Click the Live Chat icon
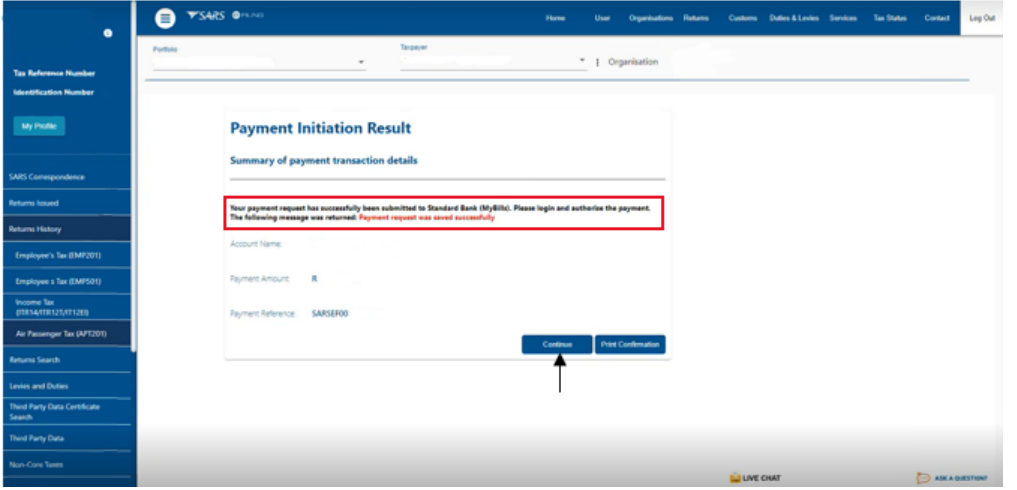Screen dimensions: 1017x490 (735, 478)
